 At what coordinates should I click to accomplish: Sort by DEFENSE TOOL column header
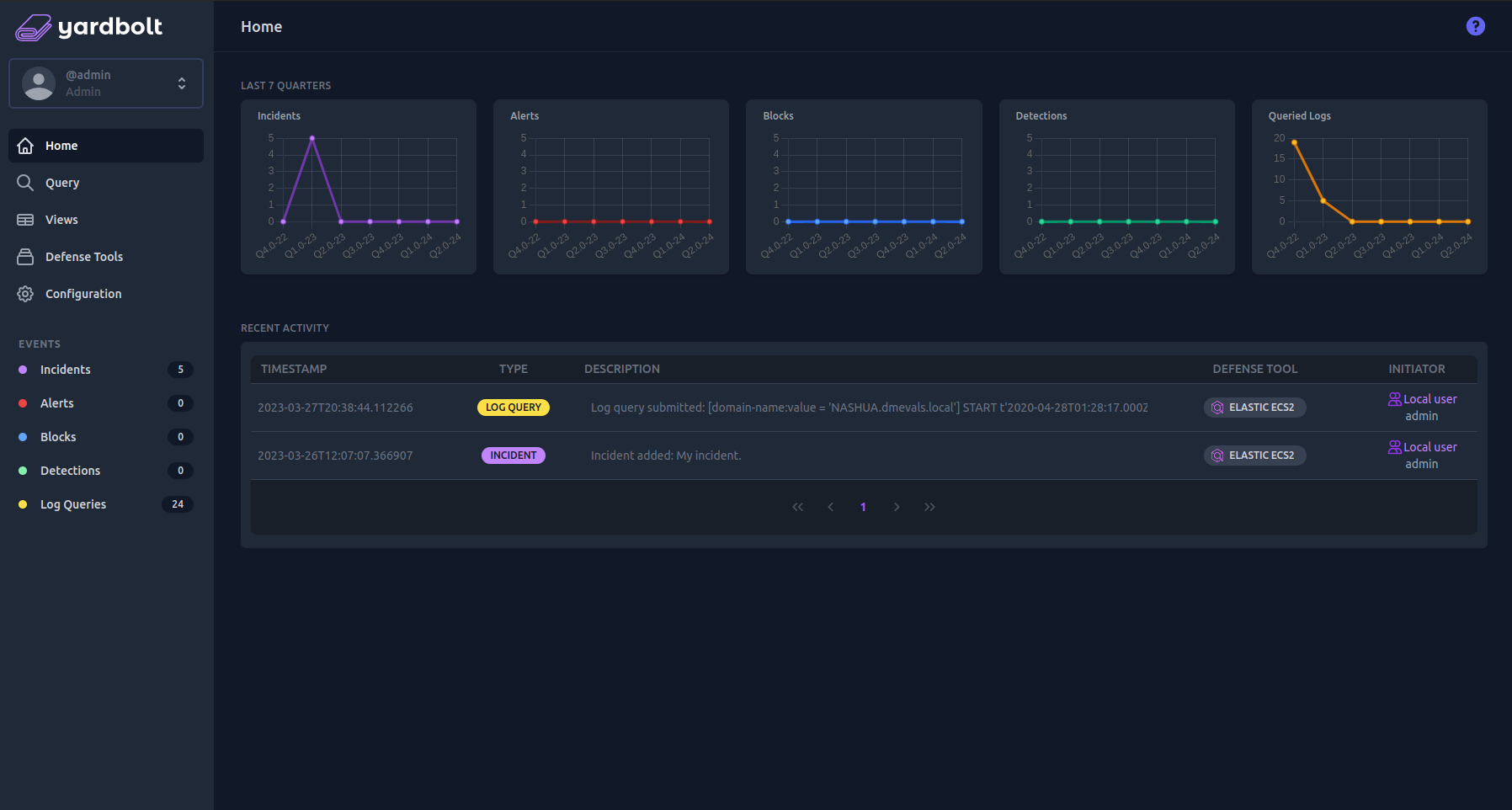click(x=1255, y=369)
